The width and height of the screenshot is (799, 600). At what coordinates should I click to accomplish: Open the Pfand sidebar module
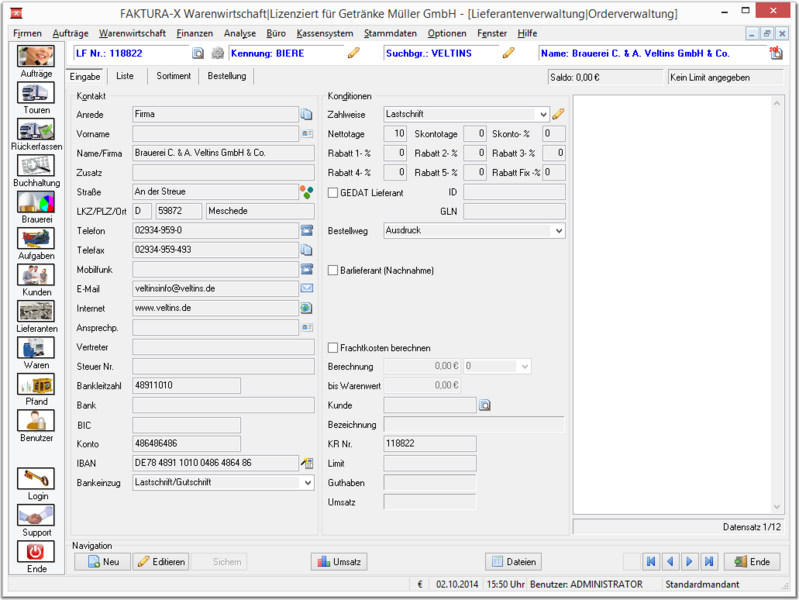click(36, 384)
